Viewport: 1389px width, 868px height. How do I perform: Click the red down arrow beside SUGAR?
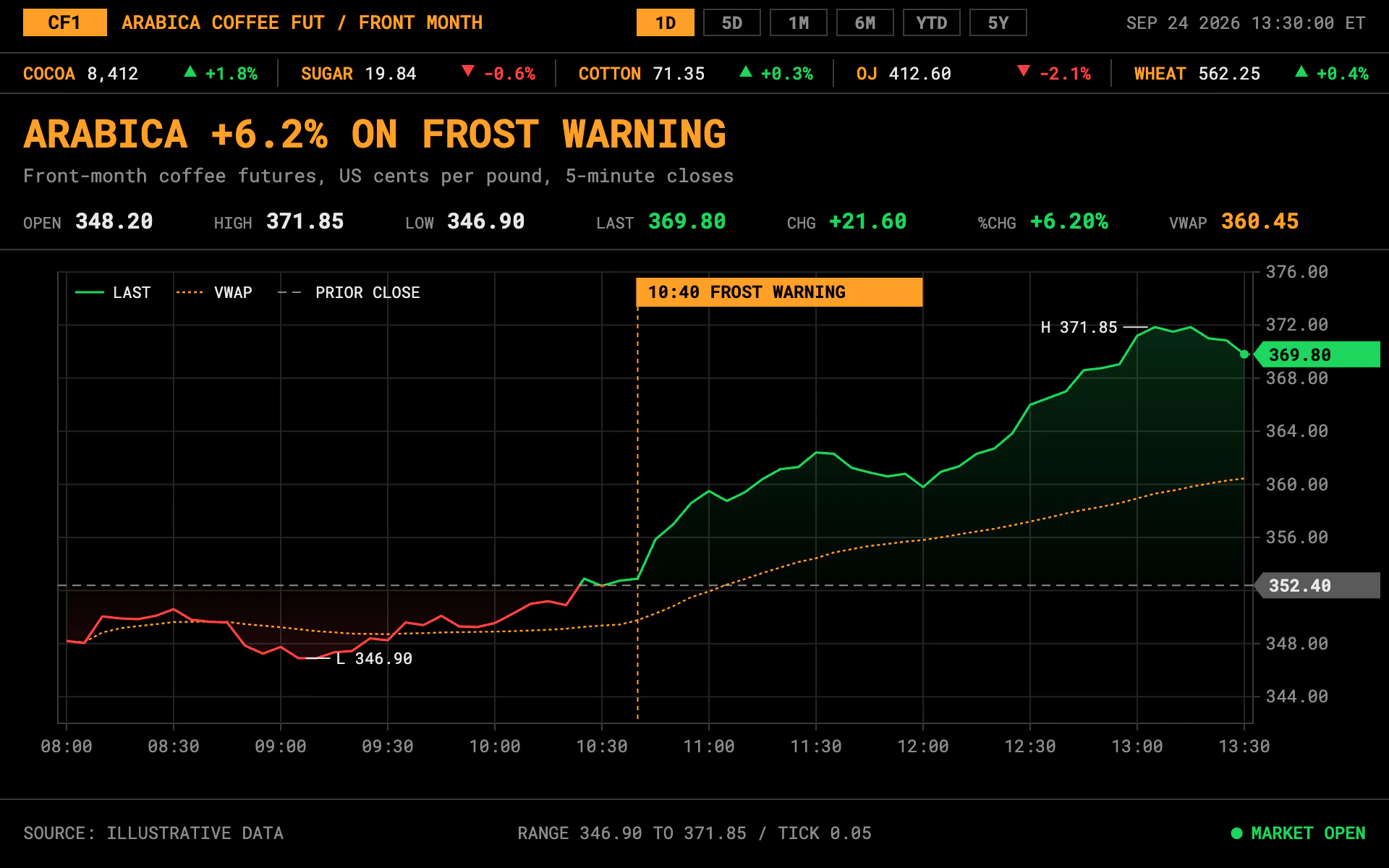pyautogui.click(x=468, y=71)
